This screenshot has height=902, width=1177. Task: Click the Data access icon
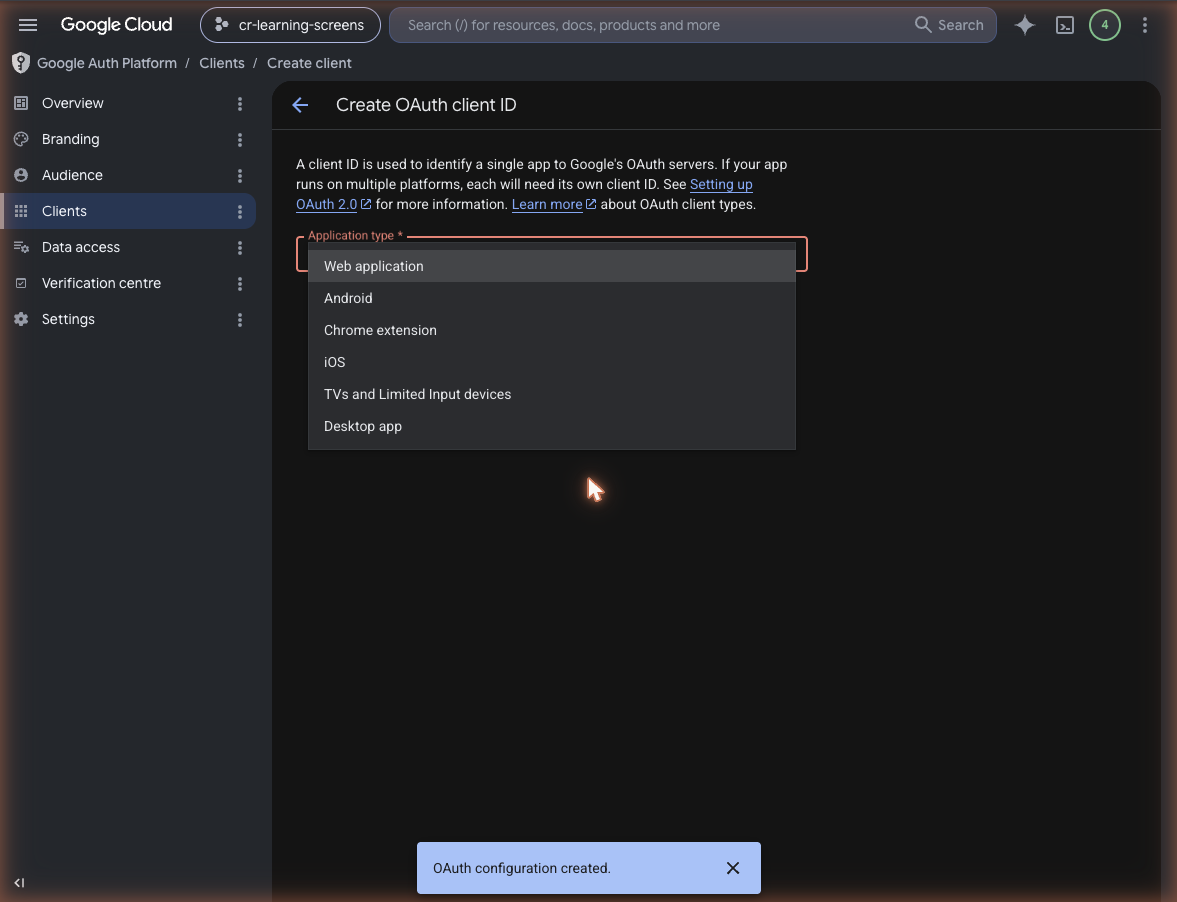click(21, 247)
